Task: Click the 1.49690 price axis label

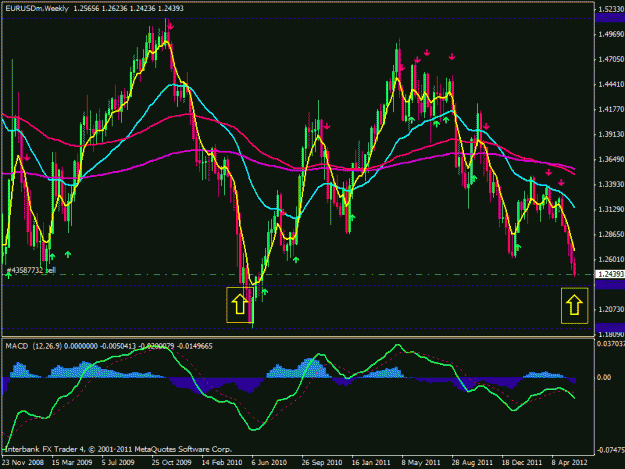Action: pos(611,35)
